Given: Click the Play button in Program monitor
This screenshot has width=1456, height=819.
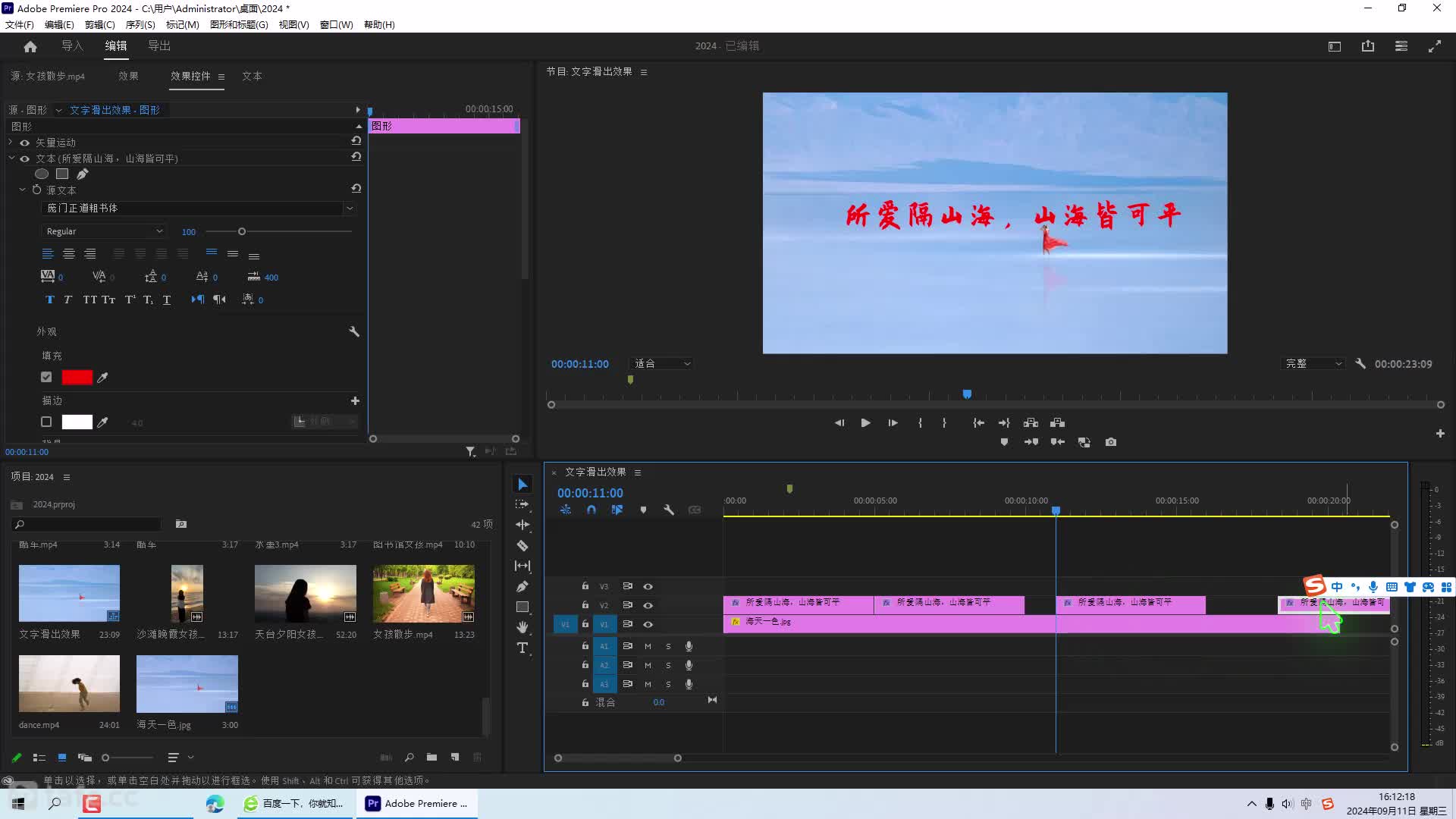Looking at the screenshot, I should pyautogui.click(x=865, y=422).
